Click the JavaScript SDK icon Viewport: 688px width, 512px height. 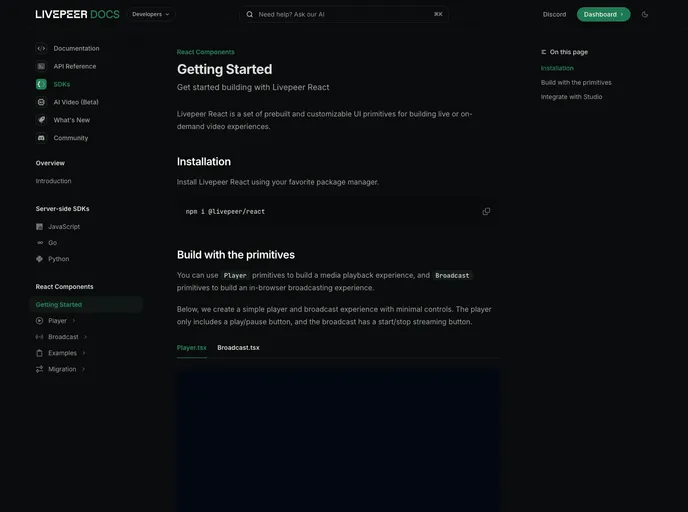(x=39, y=226)
